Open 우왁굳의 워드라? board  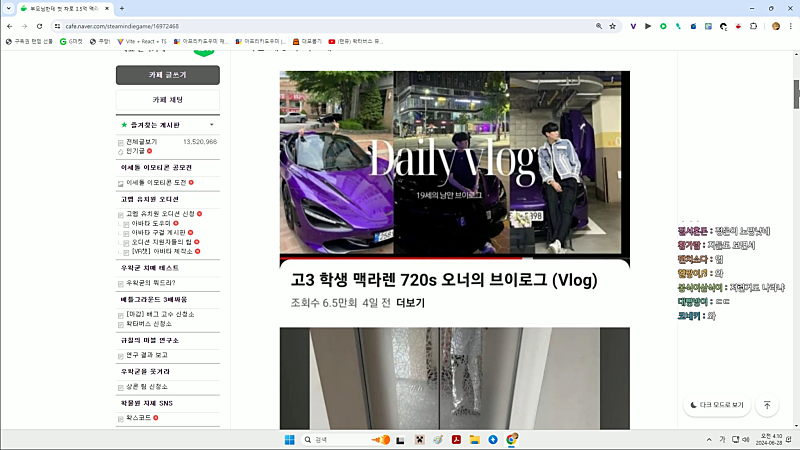pyautogui.click(x=151, y=283)
